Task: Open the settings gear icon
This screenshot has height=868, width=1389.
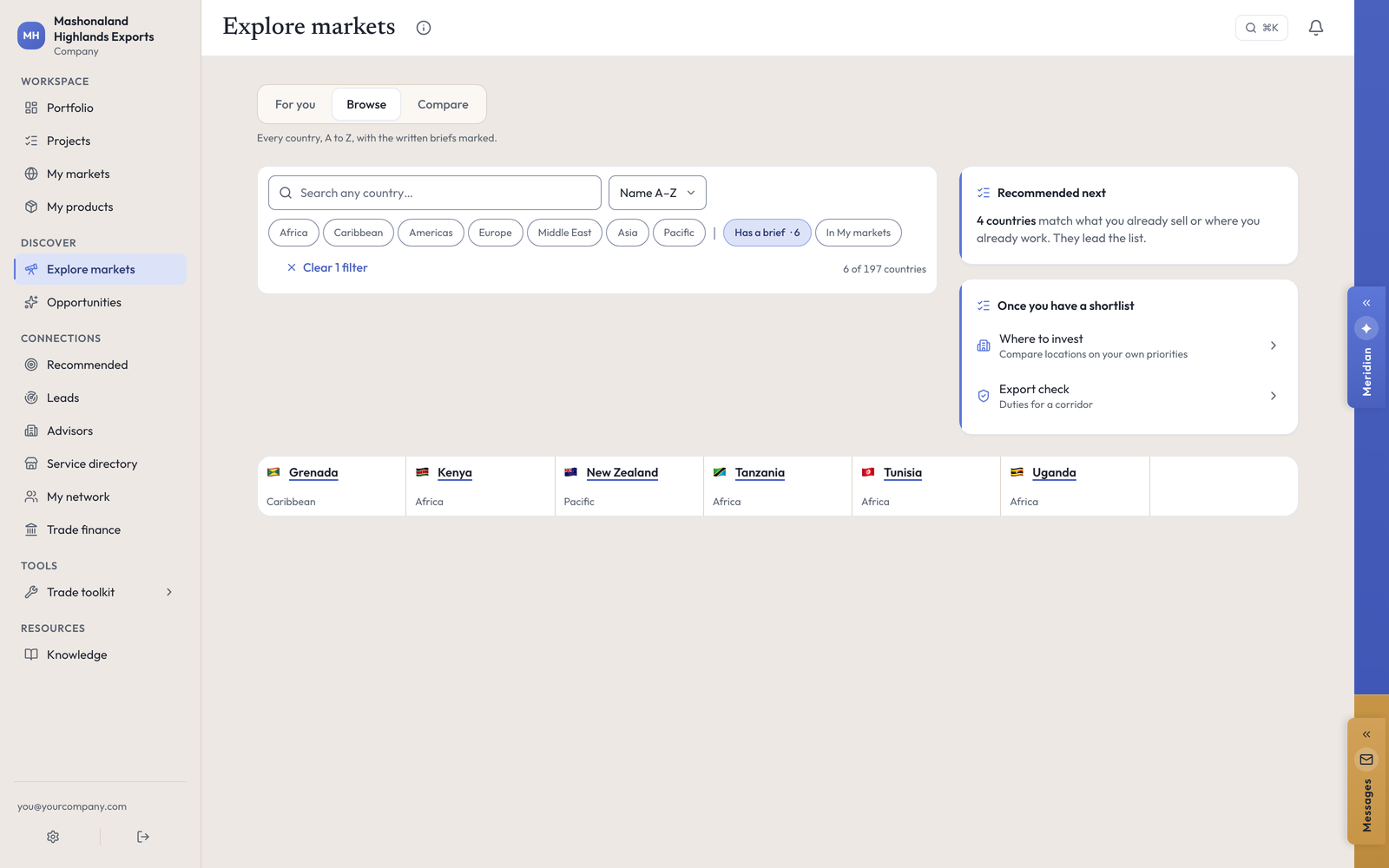Action: [x=53, y=837]
